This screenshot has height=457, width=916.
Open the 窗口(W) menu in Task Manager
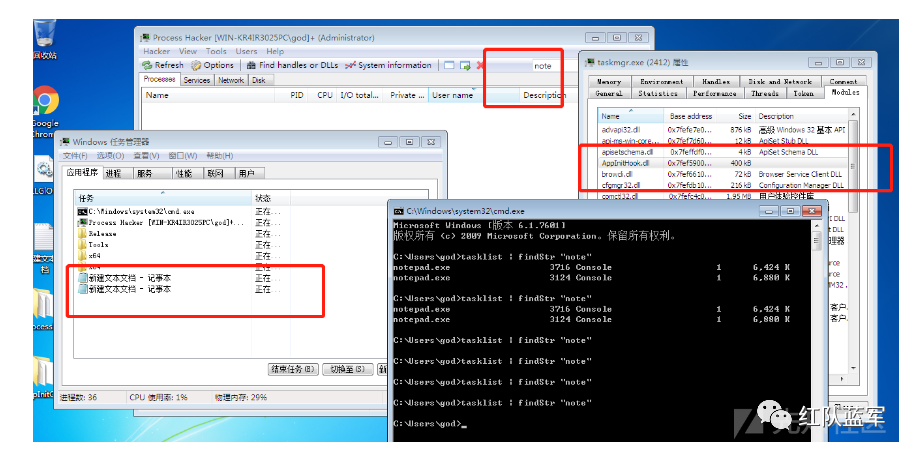tap(184, 156)
